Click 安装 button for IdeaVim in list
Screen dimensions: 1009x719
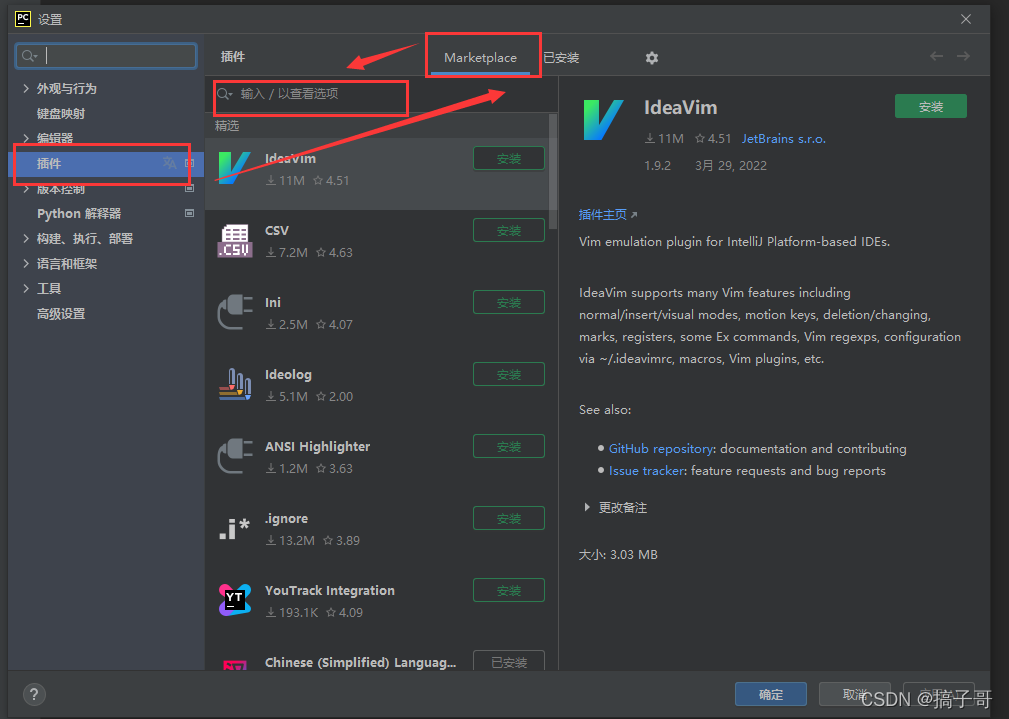coord(509,158)
